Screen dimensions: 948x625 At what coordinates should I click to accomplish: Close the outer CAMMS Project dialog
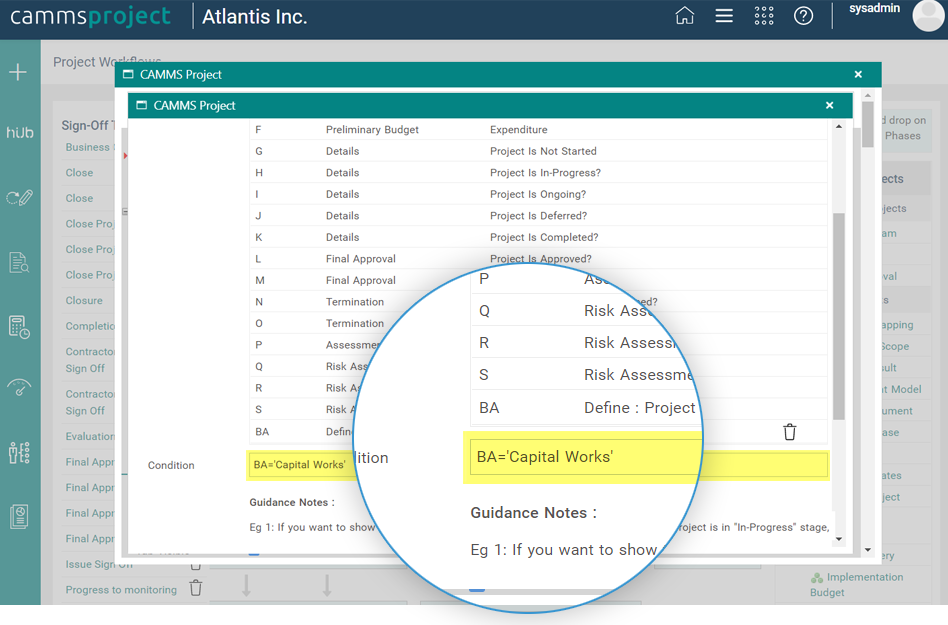(858, 74)
